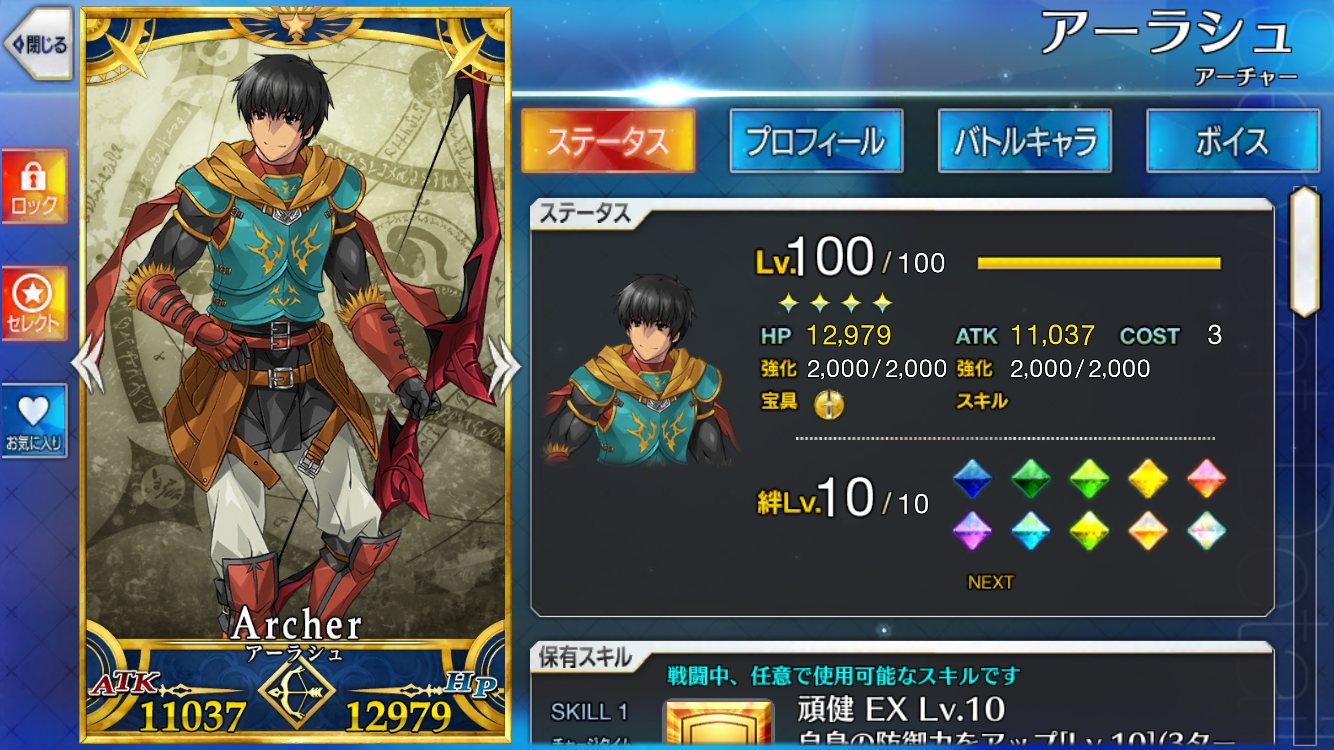This screenshot has height=750, width=1334.
Task: Click the vertical scrollbar handle
Action: (x=1304, y=252)
